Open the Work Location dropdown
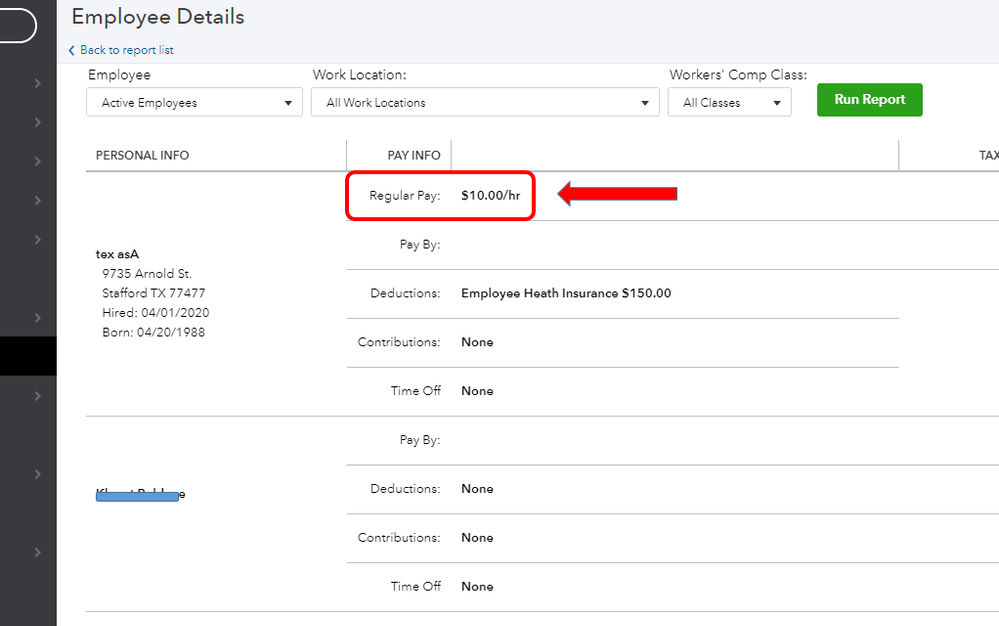 pyautogui.click(x=485, y=103)
